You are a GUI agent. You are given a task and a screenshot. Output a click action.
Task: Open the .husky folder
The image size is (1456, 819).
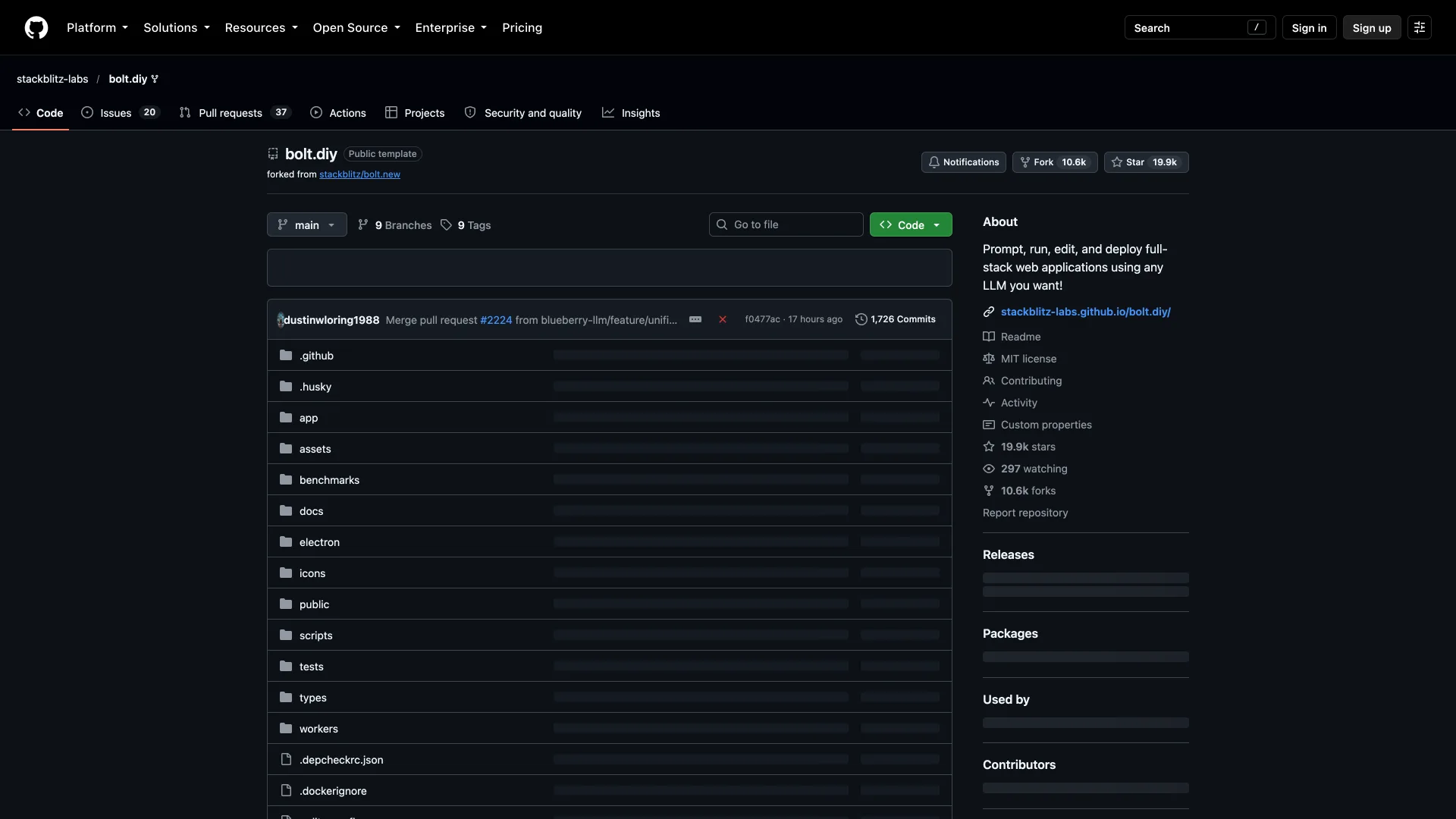pyautogui.click(x=315, y=387)
